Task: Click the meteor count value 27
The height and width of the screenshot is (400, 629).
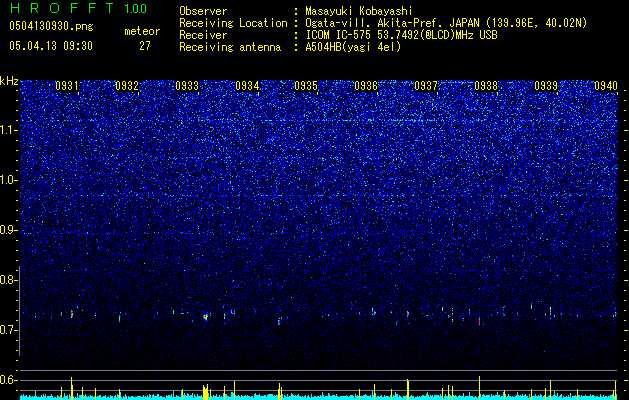Action: click(145, 46)
